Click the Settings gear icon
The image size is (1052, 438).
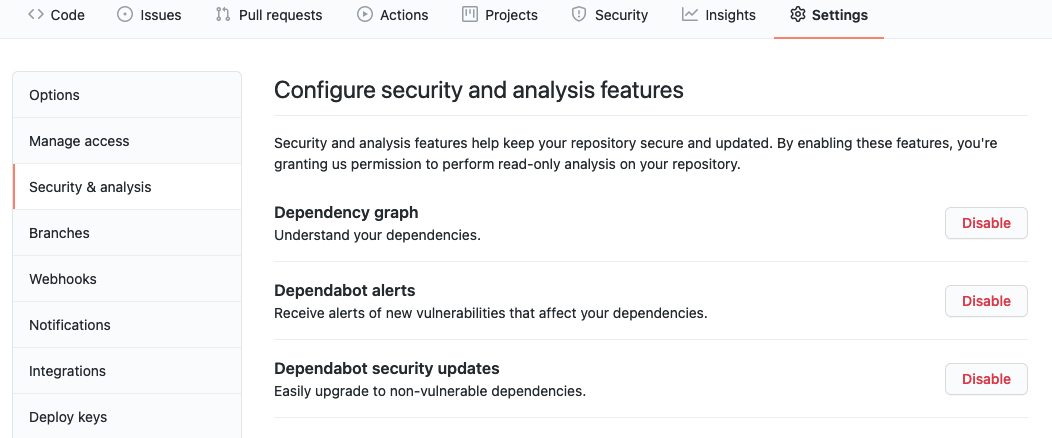(797, 15)
